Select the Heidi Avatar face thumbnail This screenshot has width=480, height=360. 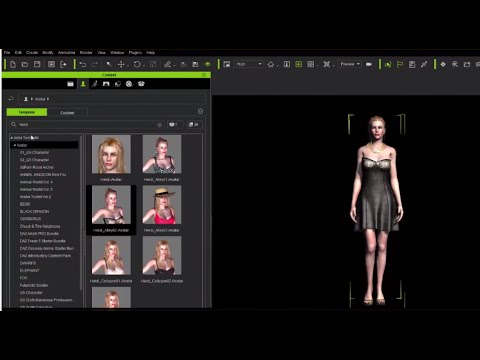[x=111, y=154]
